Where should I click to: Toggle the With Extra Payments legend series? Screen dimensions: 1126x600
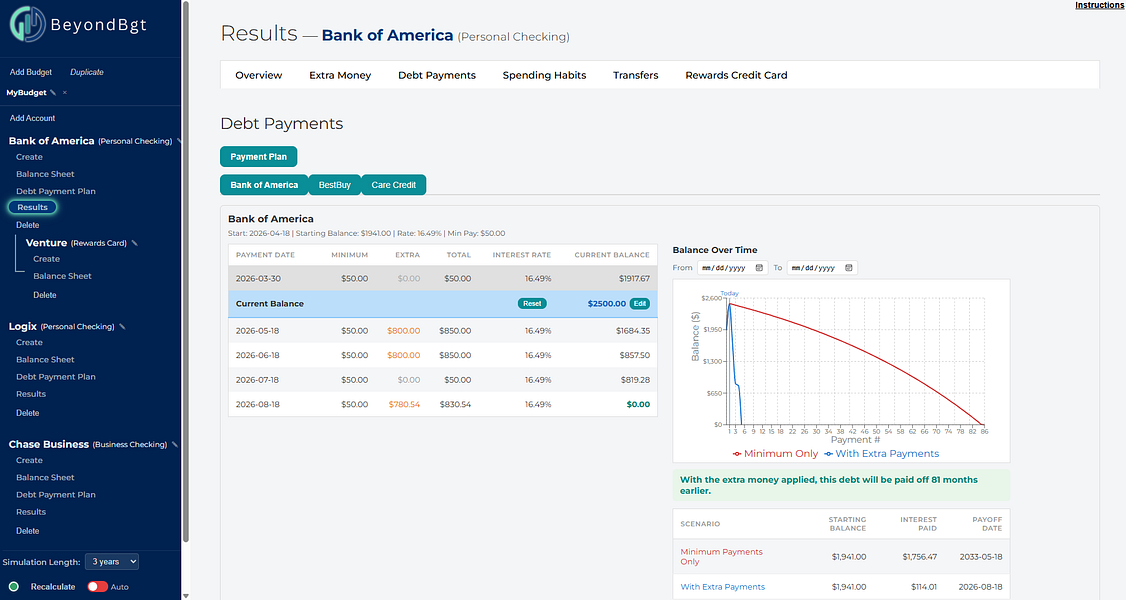[x=881, y=454]
